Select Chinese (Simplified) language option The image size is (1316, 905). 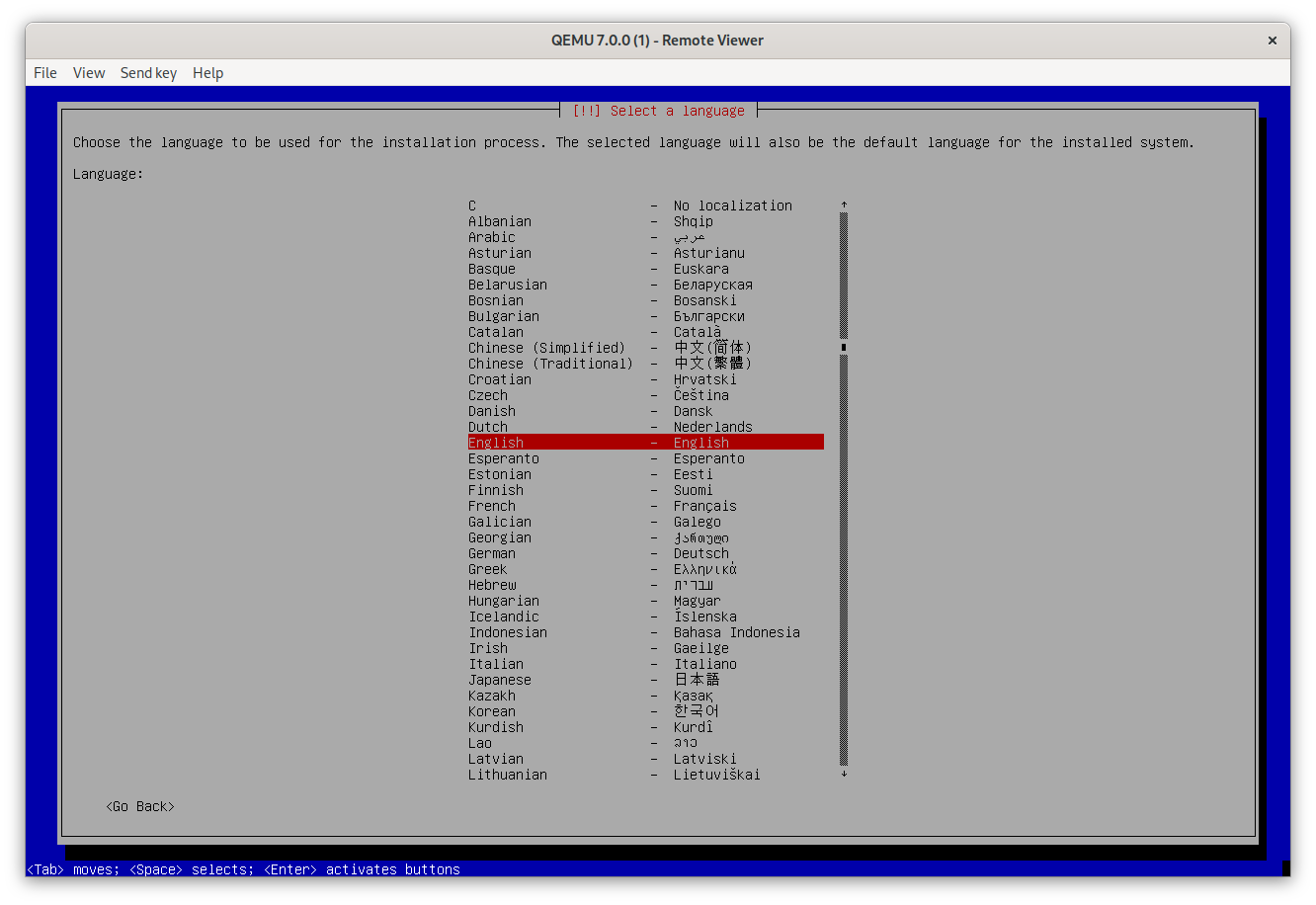[644, 348]
